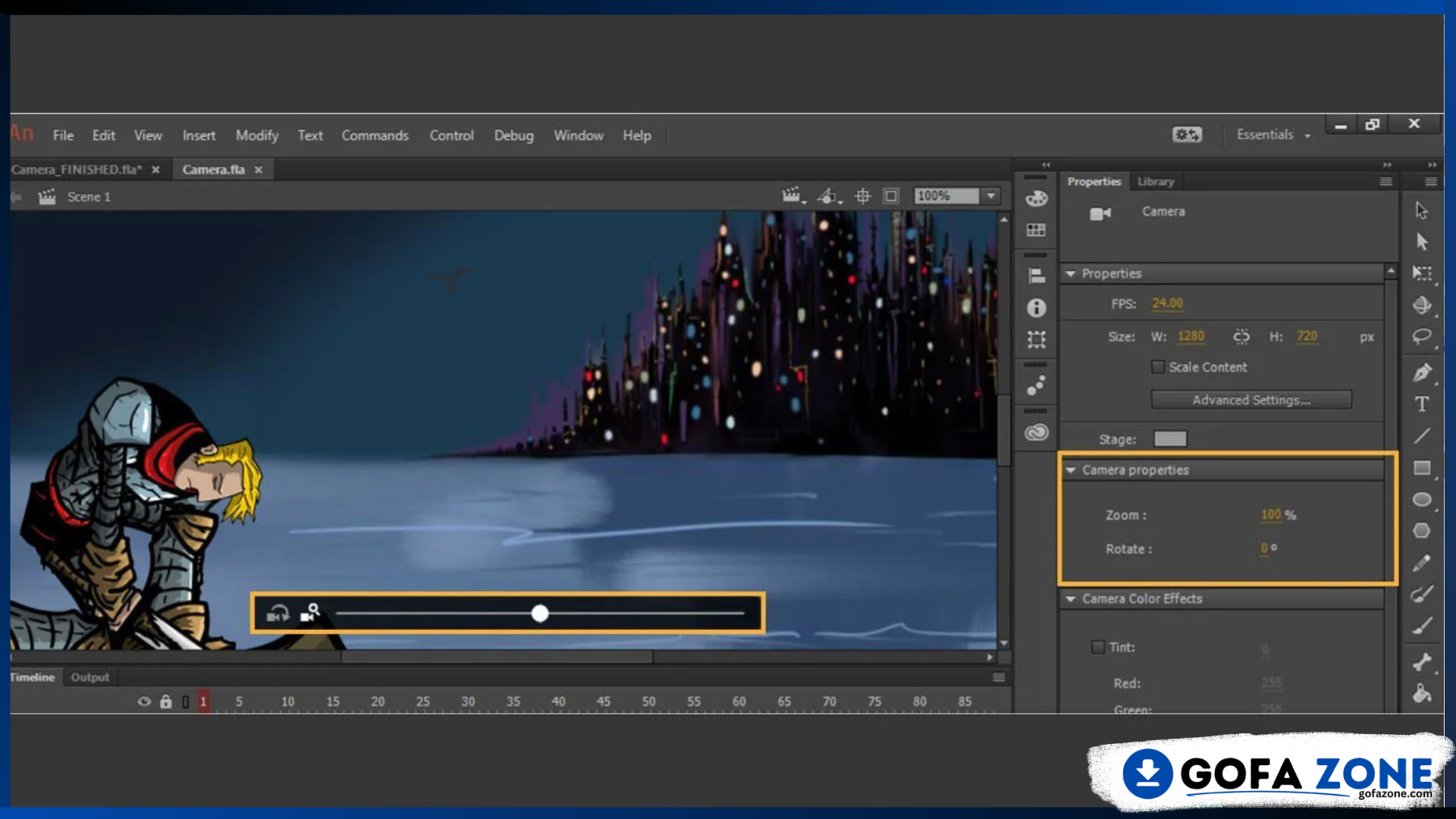This screenshot has width=1456, height=819.
Task: Click the height value 720
Action: (1307, 336)
